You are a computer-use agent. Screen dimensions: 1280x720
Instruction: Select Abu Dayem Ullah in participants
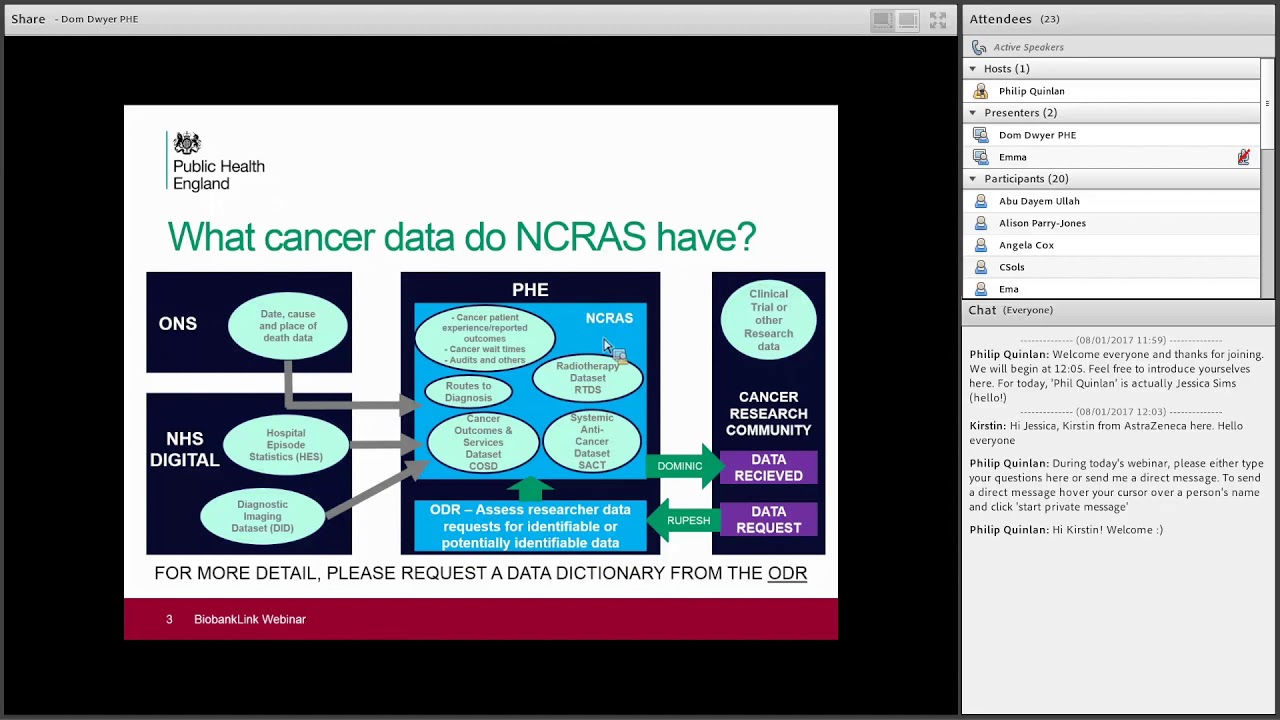coord(1111,201)
